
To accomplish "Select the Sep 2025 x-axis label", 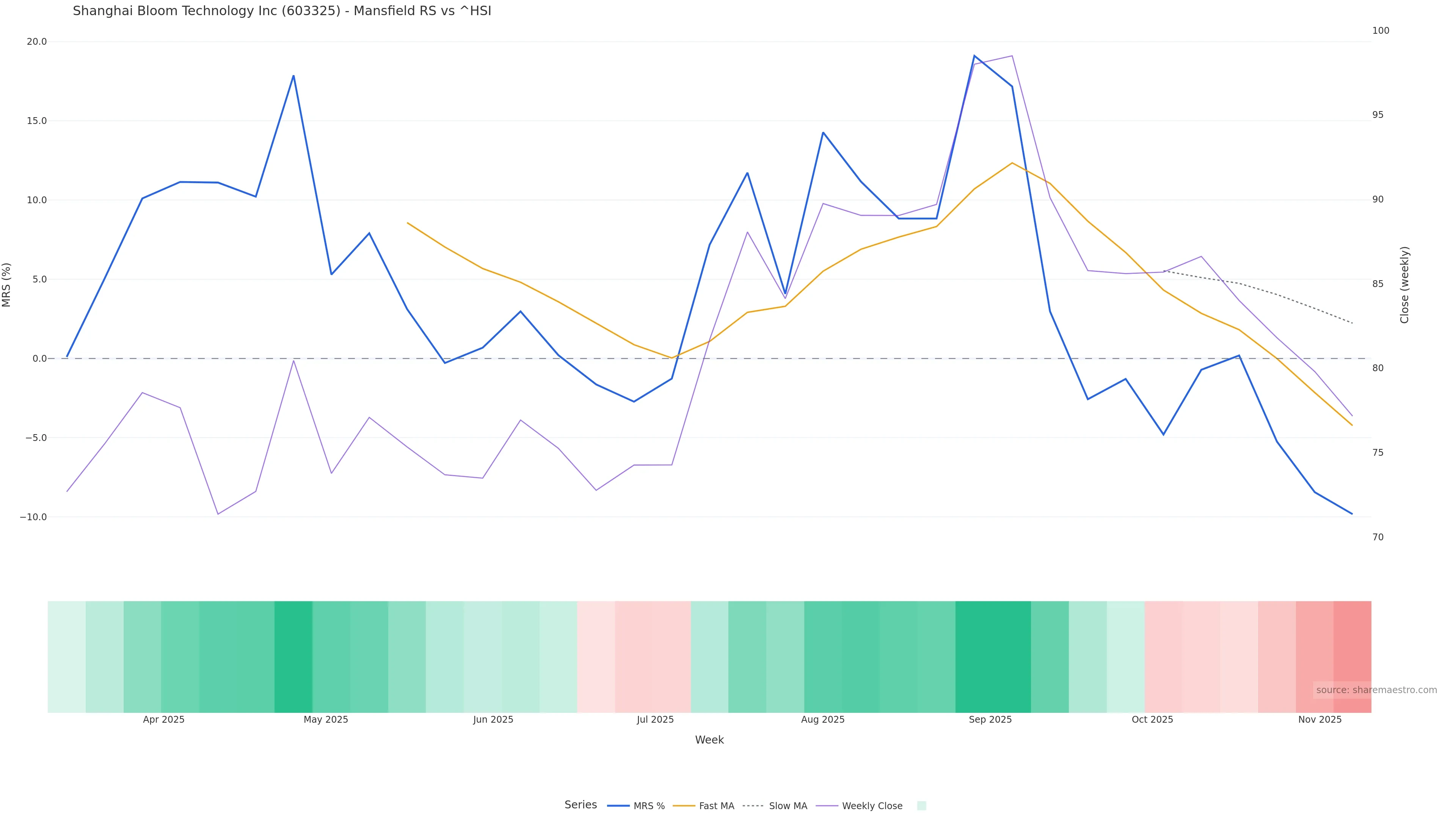I will pyautogui.click(x=990, y=720).
